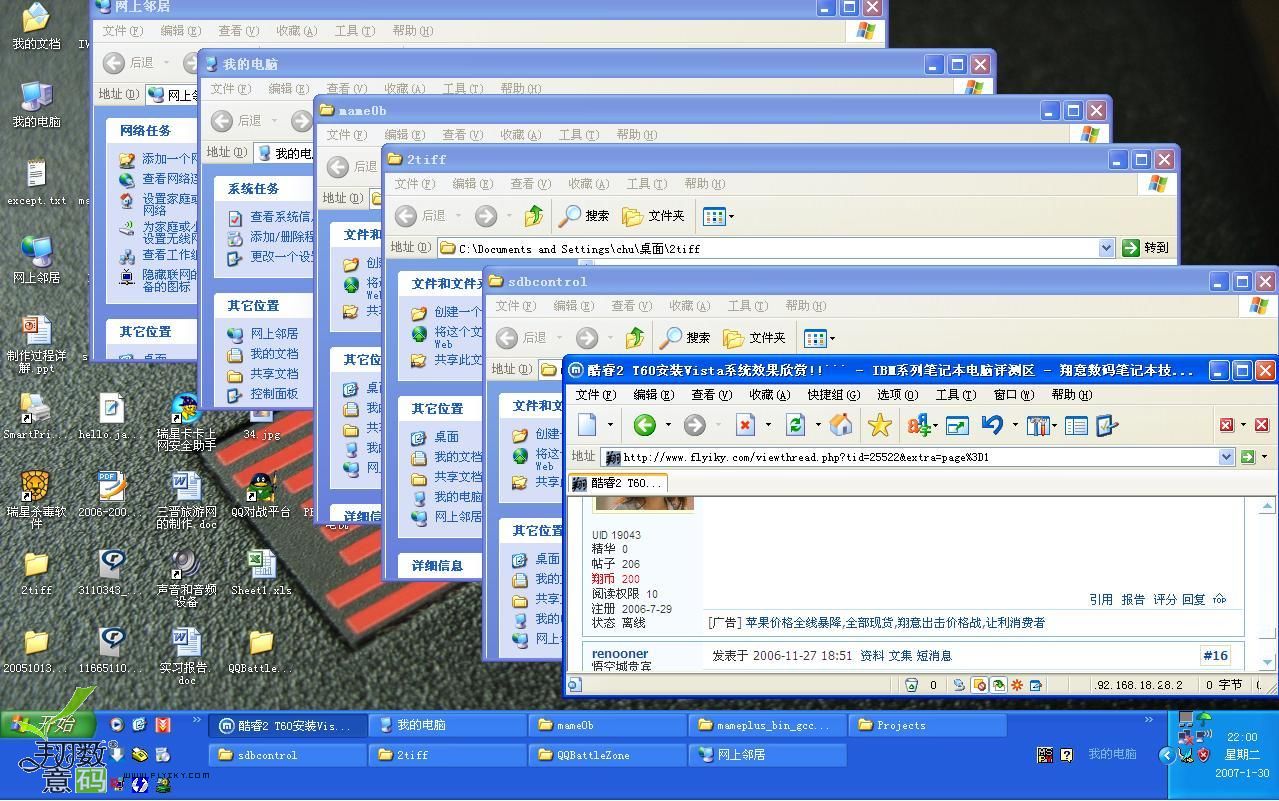1279x801 pixels.
Task: Click the search icon in 2tiff window toolbar
Action: (584, 215)
